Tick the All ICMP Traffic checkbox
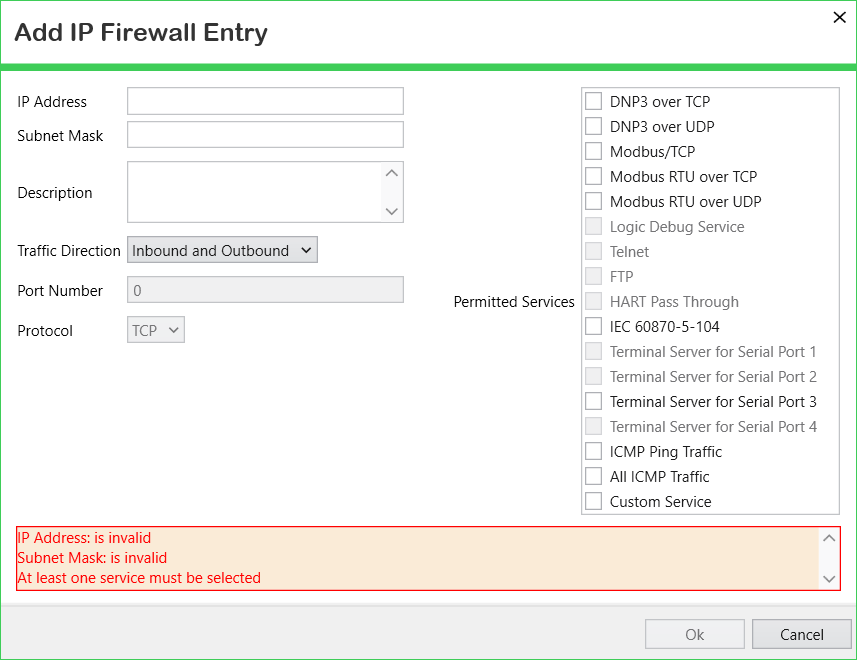The image size is (857, 660). [x=594, y=476]
